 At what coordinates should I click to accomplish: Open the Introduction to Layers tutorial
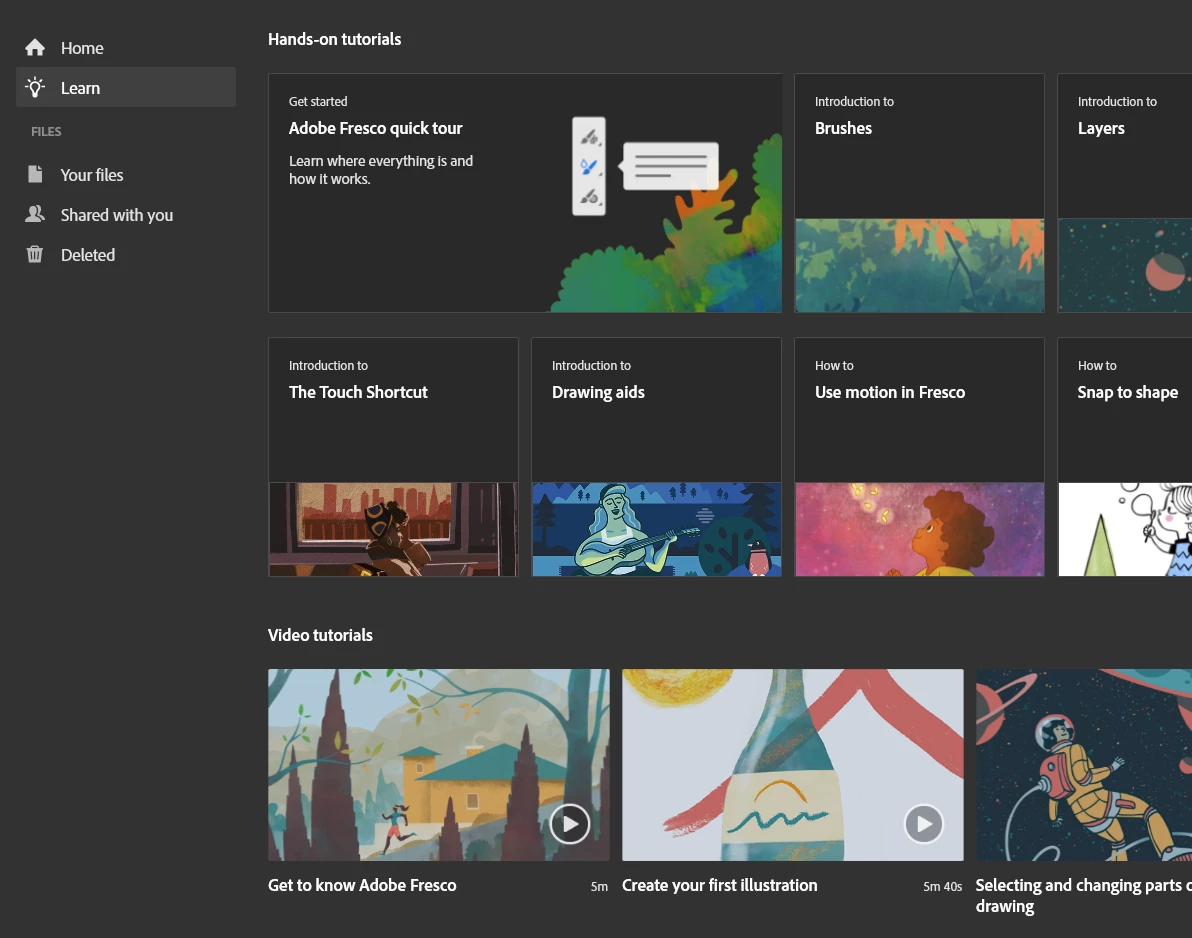(1125, 193)
